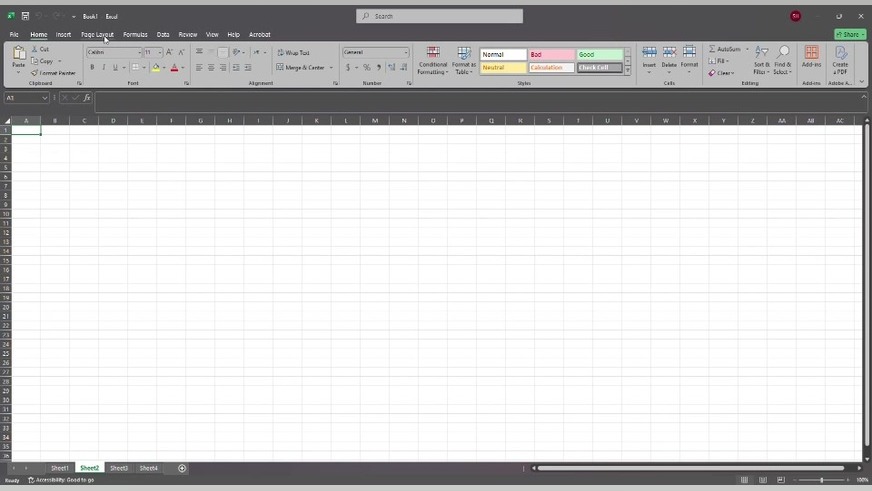Collapse the ribbon with chevron

[861, 82]
